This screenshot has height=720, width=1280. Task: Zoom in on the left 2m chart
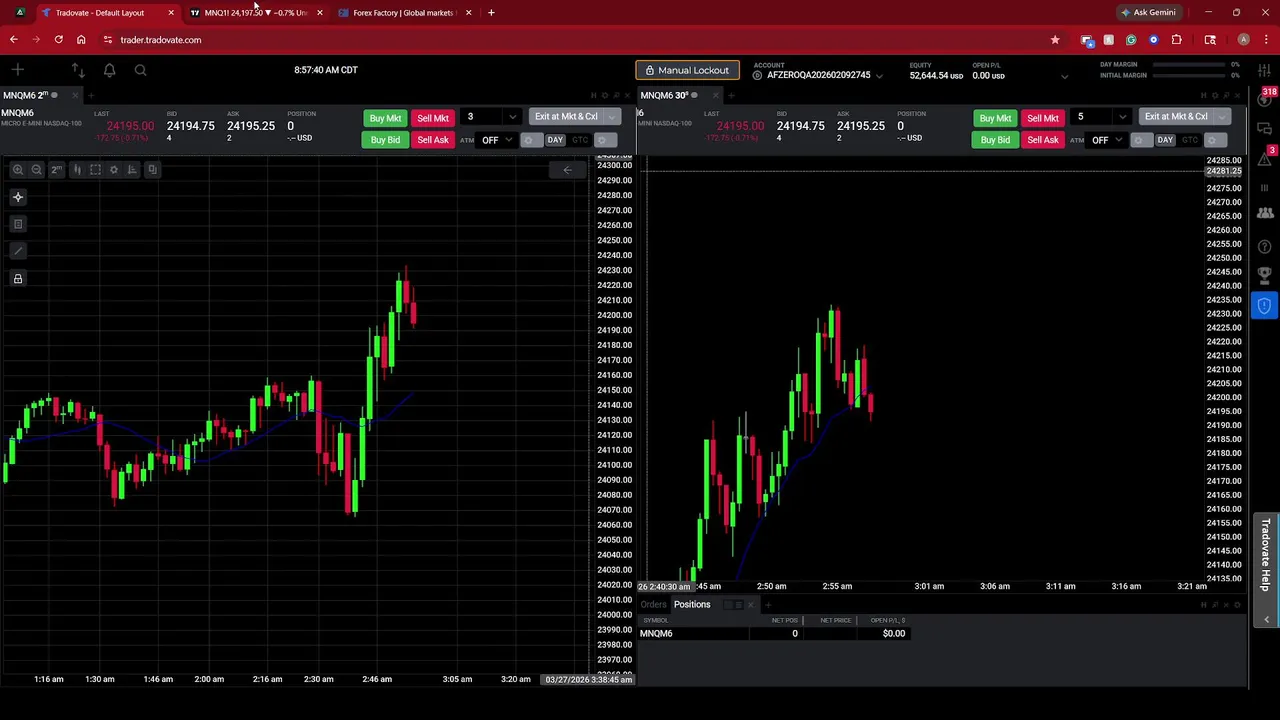[17, 170]
